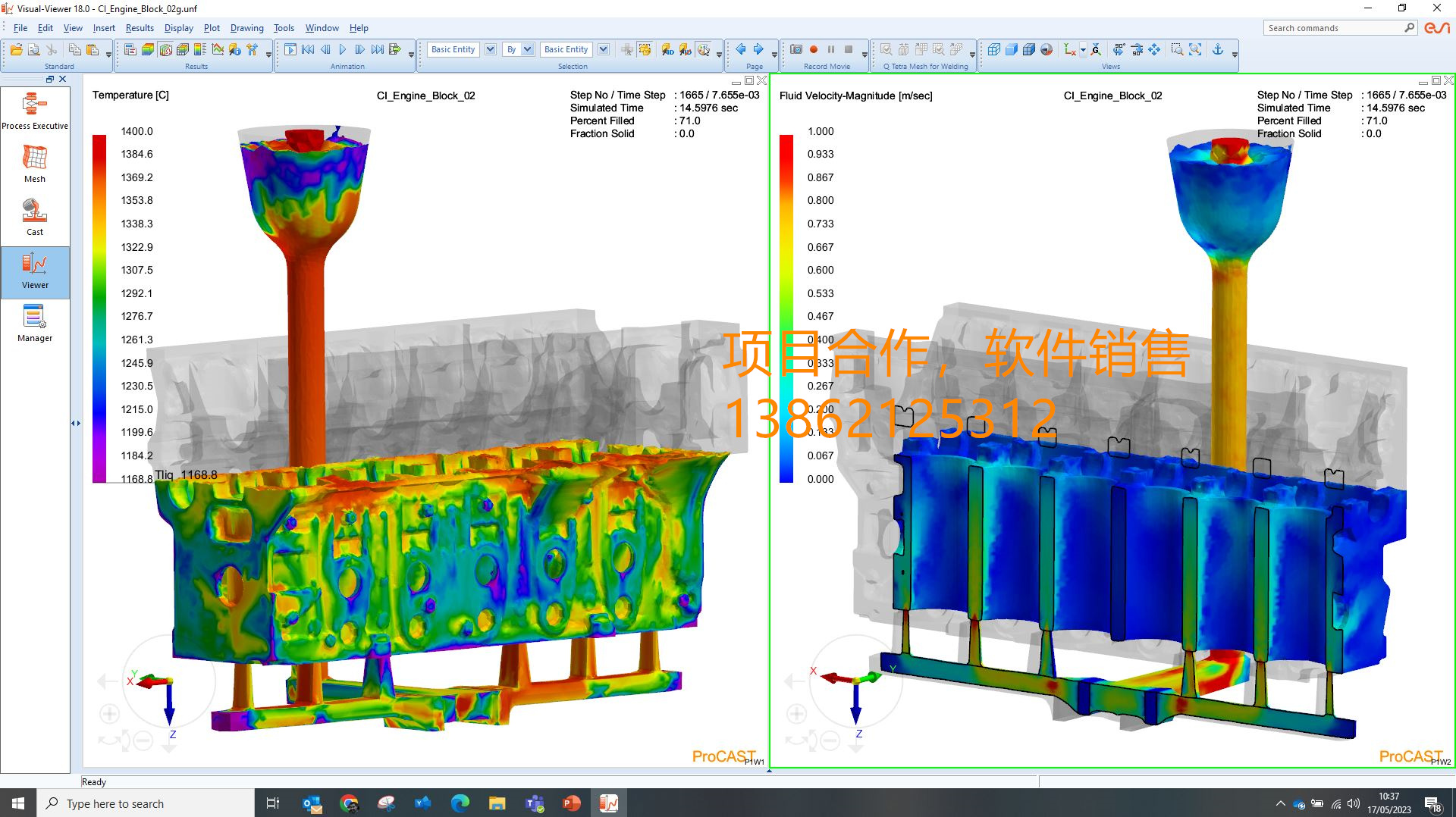Image resolution: width=1456 pixels, height=817 pixels.
Task: Toggle the half-shaded sphere display icon
Action: (1046, 49)
